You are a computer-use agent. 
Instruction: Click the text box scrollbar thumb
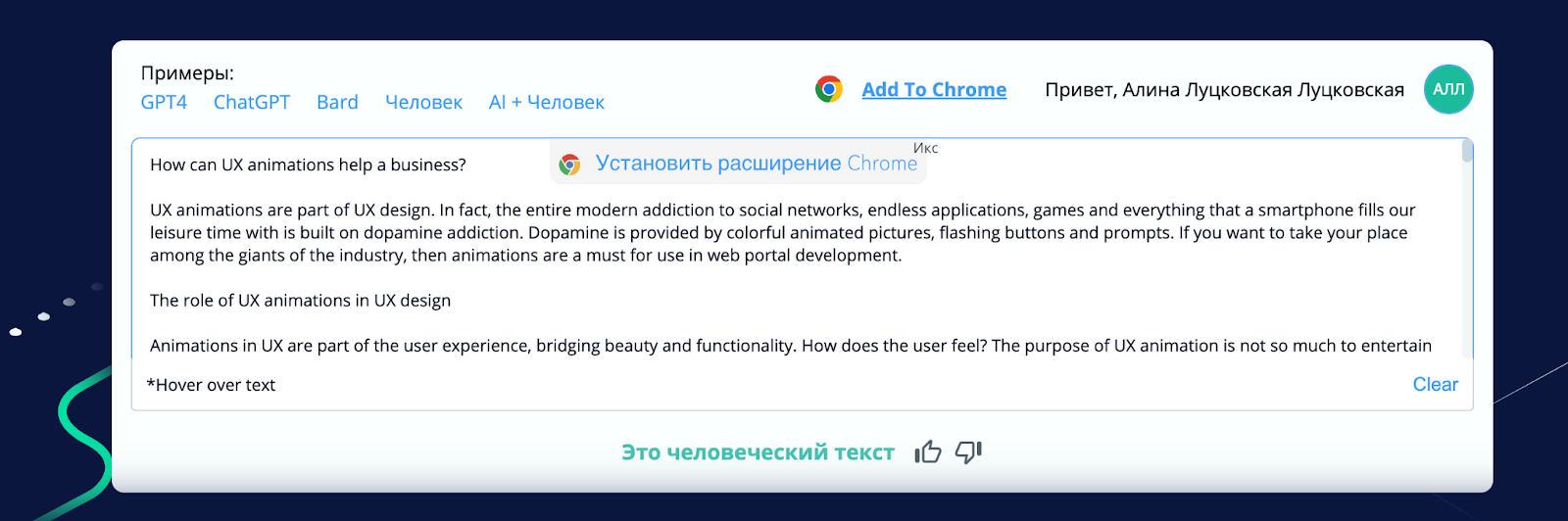point(1467,151)
